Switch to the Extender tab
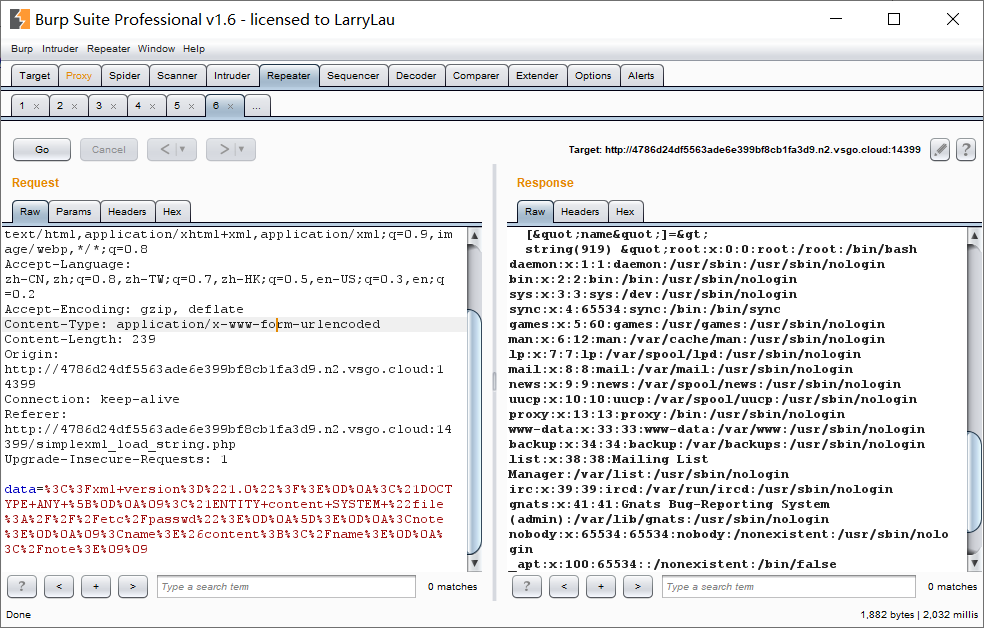This screenshot has width=984, height=628. 537,75
